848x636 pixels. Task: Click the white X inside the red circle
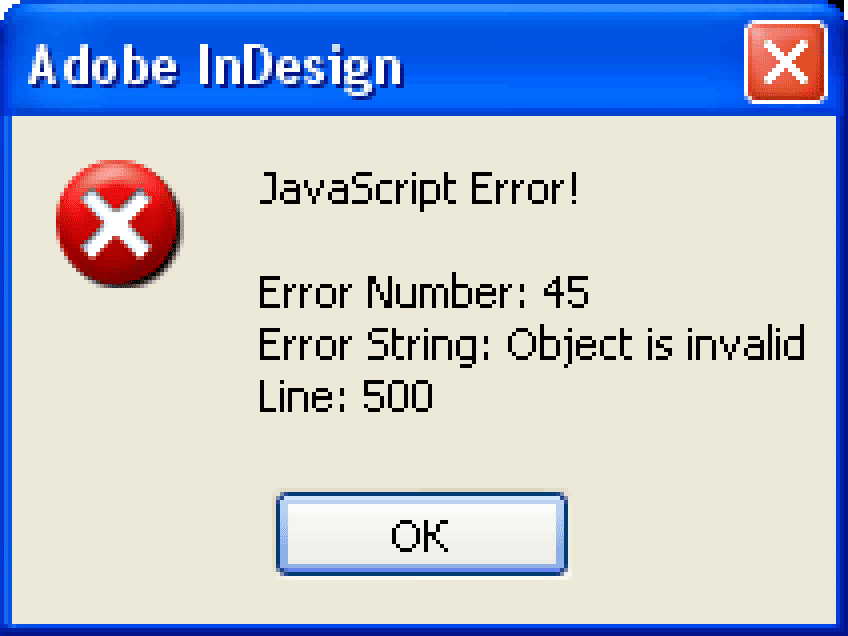(x=115, y=222)
